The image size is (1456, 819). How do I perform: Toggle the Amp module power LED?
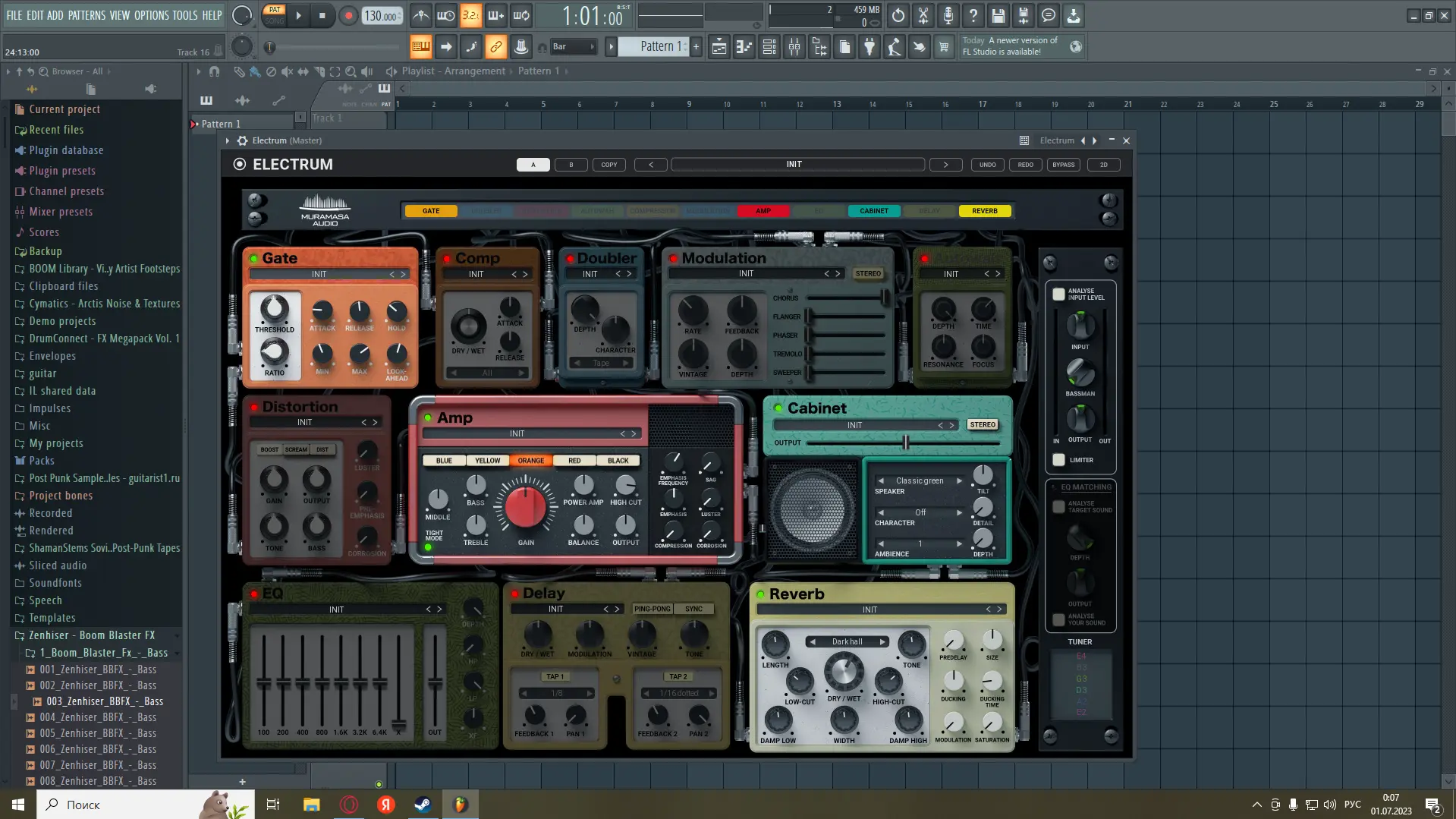429,417
